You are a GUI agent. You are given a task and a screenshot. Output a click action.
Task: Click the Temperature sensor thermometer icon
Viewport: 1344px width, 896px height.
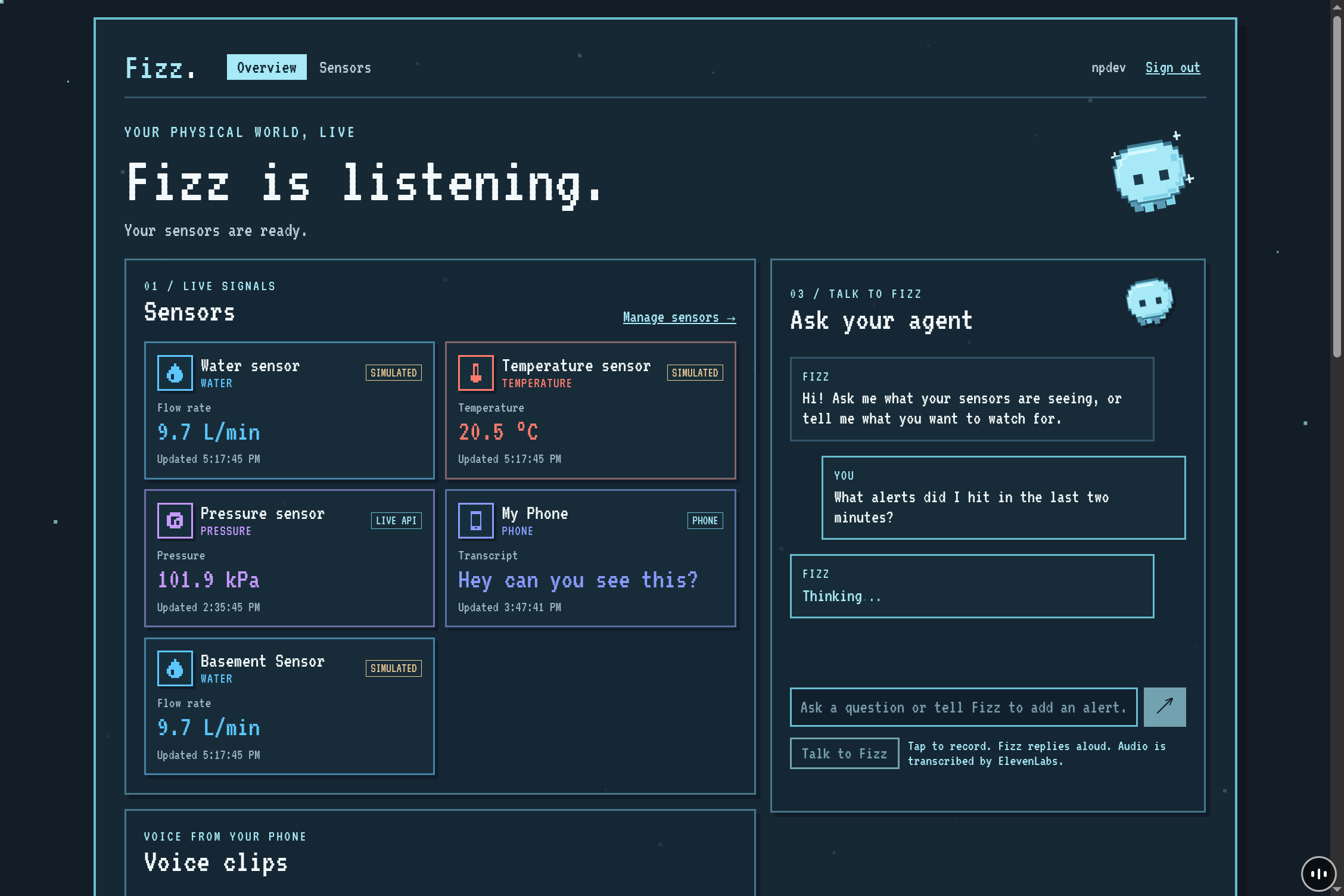(475, 373)
